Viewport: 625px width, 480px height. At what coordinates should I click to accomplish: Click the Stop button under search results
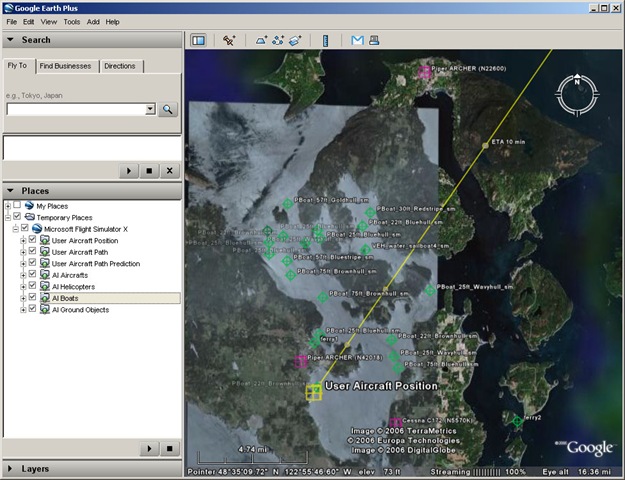(x=149, y=171)
